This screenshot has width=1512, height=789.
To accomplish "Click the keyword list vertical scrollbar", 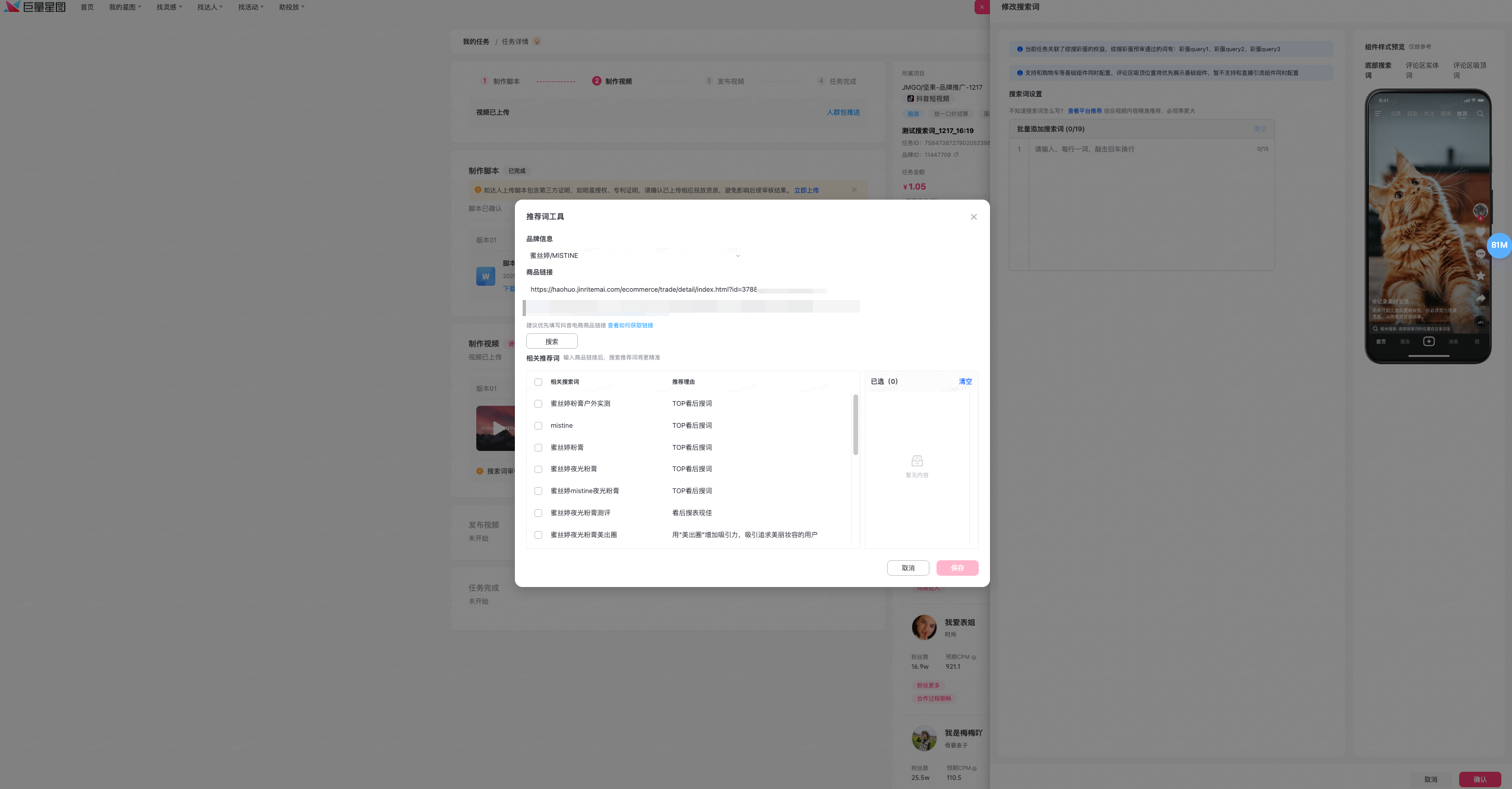I will [x=855, y=425].
